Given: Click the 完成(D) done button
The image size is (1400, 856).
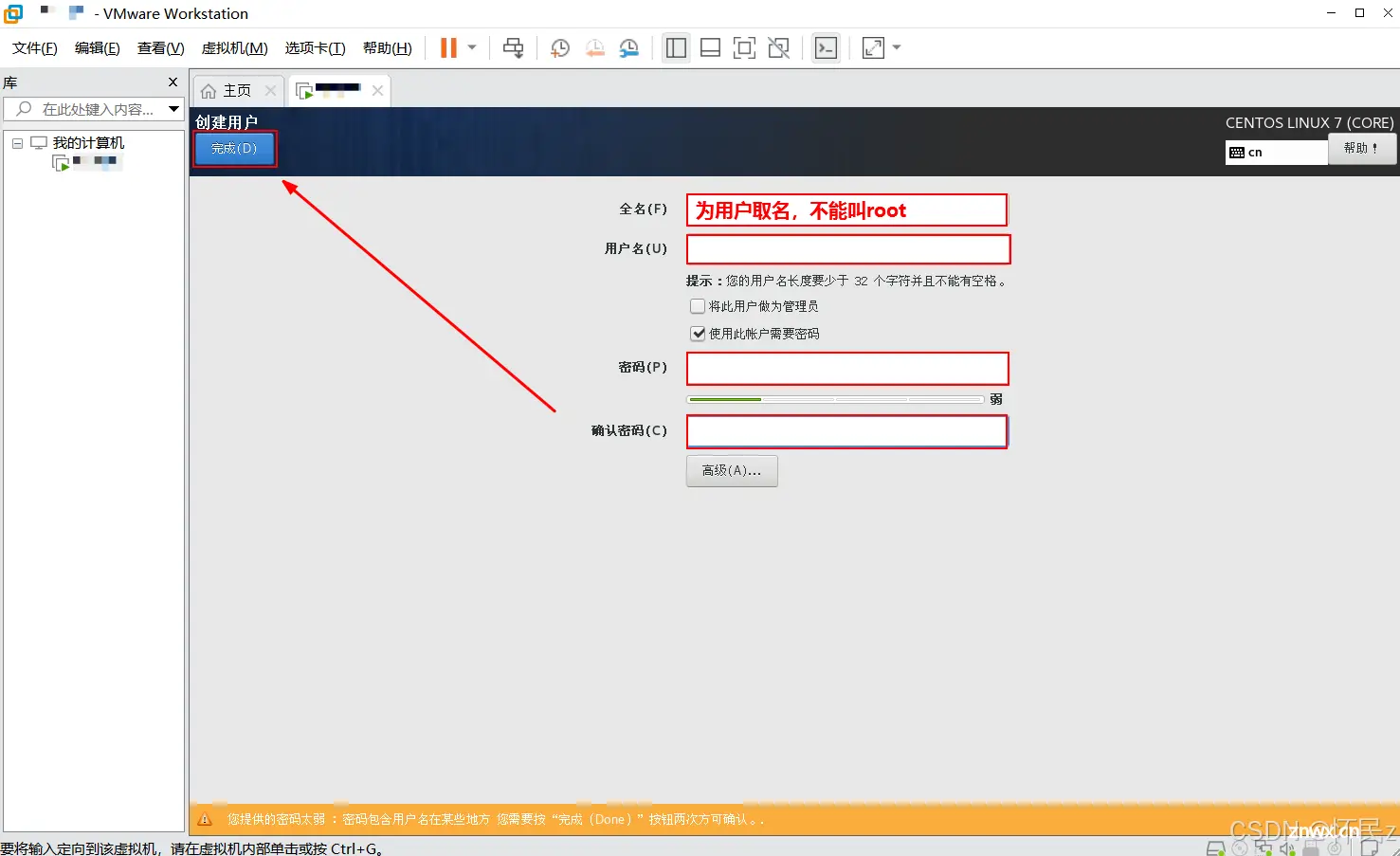Looking at the screenshot, I should pos(234,149).
